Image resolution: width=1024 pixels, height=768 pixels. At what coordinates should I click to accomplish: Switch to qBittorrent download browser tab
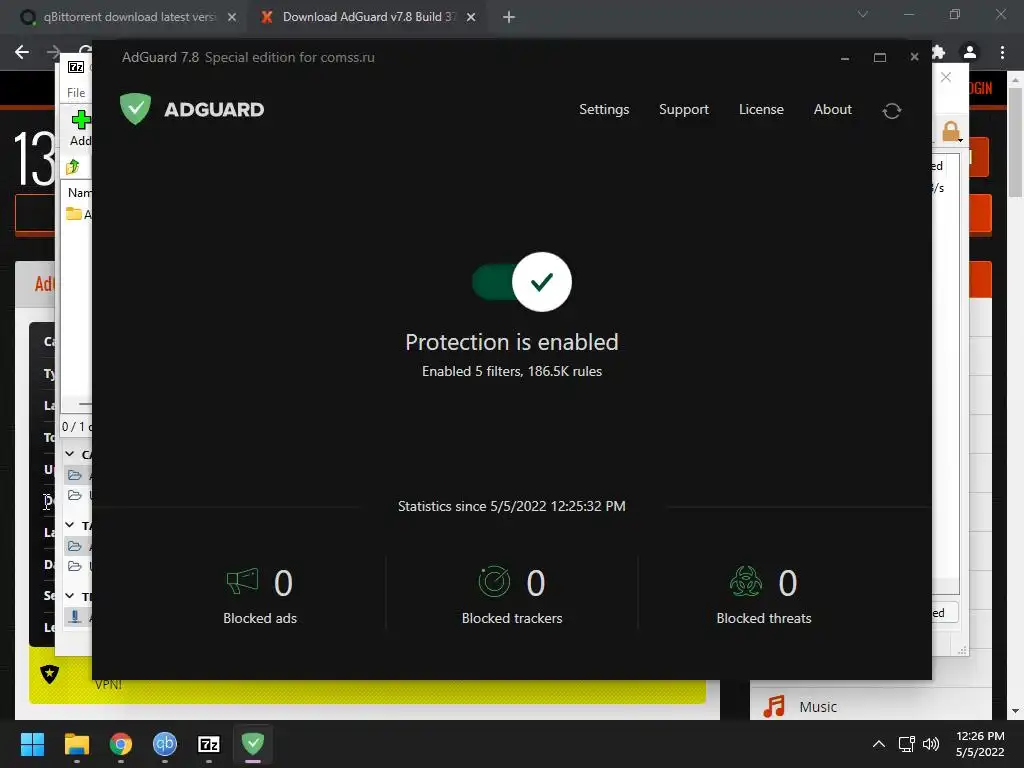(128, 17)
